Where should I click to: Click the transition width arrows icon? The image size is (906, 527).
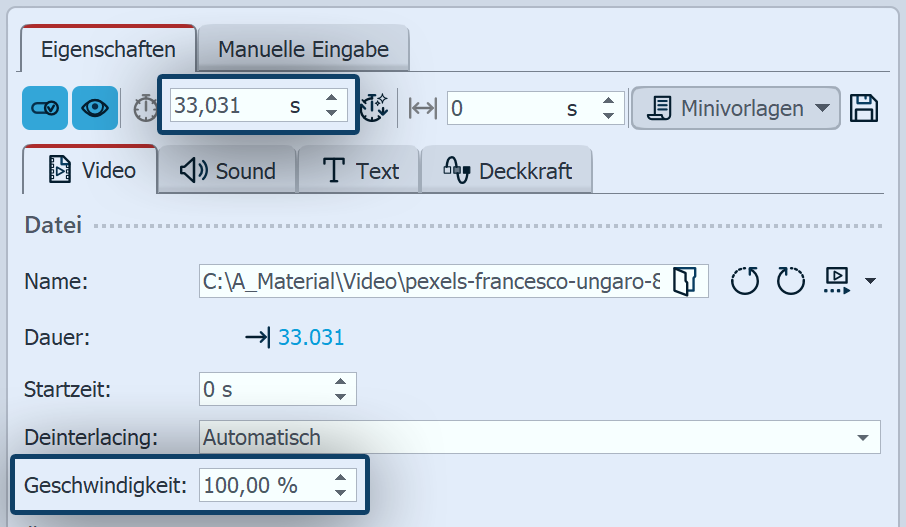(424, 108)
